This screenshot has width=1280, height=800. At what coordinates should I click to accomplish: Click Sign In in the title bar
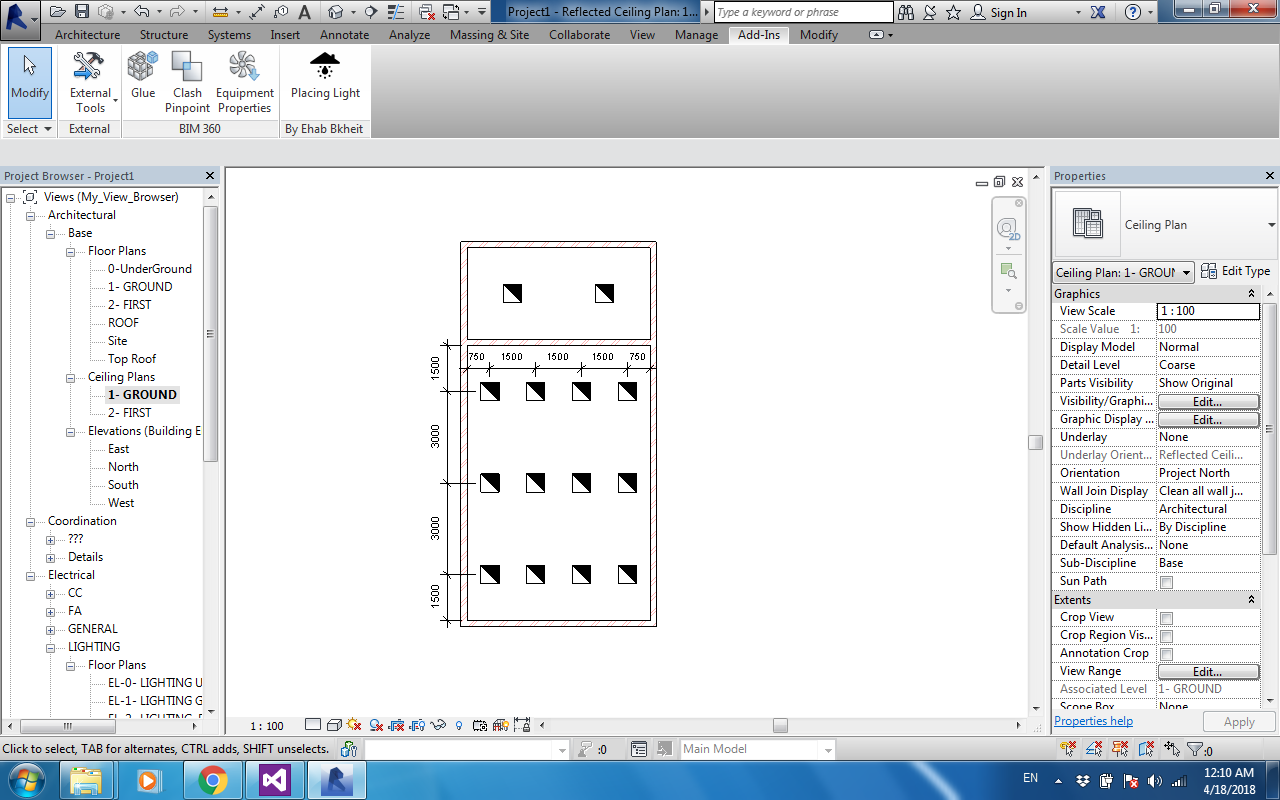tap(1008, 13)
